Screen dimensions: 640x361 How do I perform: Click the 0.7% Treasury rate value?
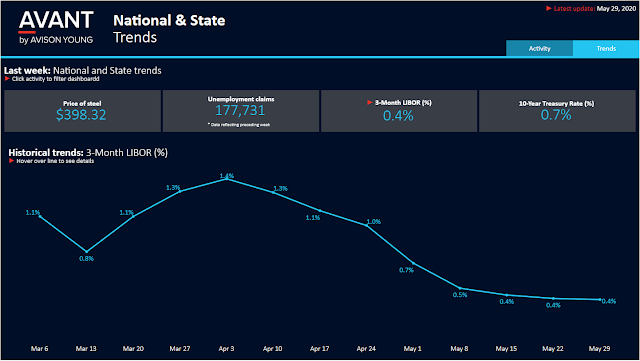click(x=556, y=115)
